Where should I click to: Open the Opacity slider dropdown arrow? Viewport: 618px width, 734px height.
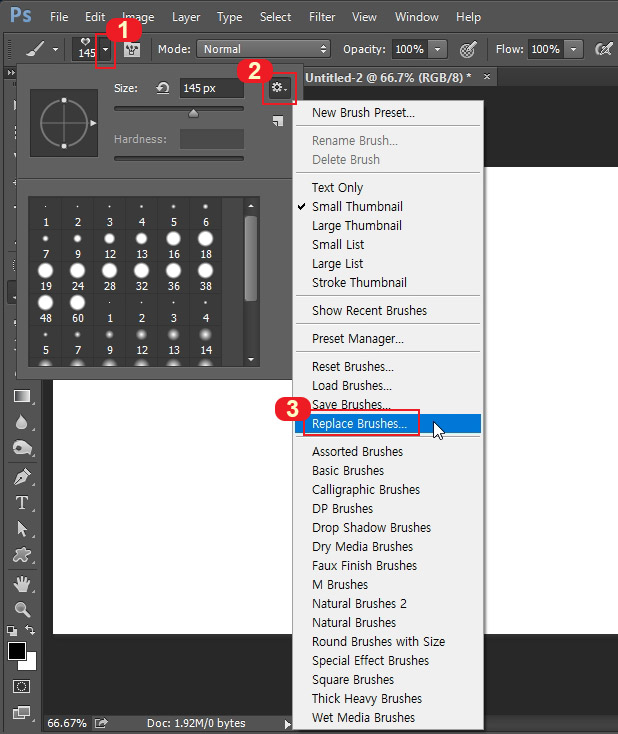[x=437, y=49]
